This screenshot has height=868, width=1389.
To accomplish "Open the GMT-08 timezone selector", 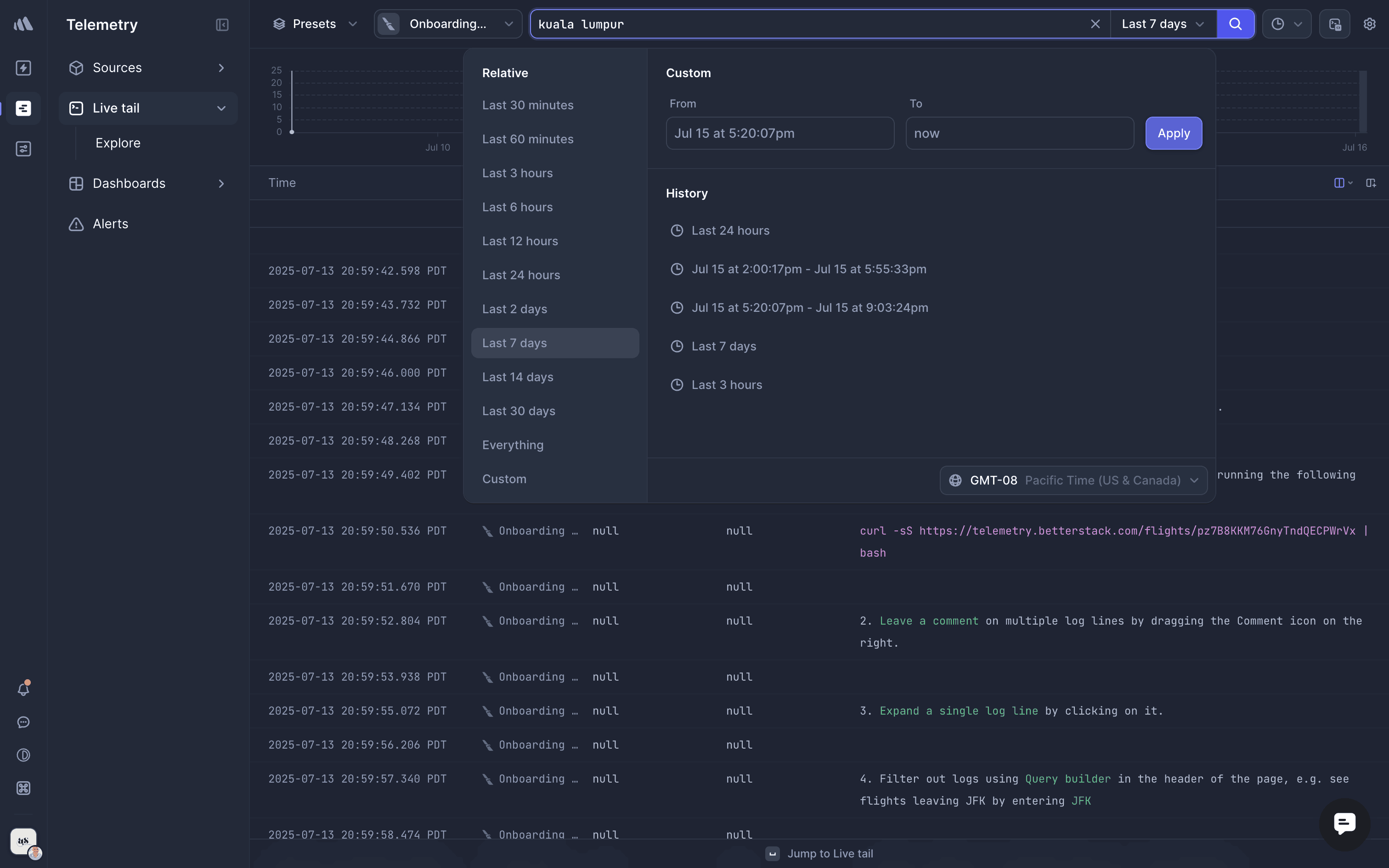I will (x=1073, y=480).
